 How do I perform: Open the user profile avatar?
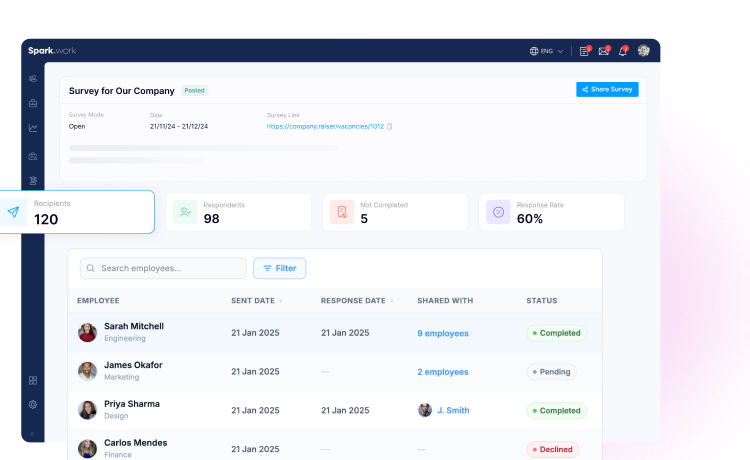click(643, 51)
